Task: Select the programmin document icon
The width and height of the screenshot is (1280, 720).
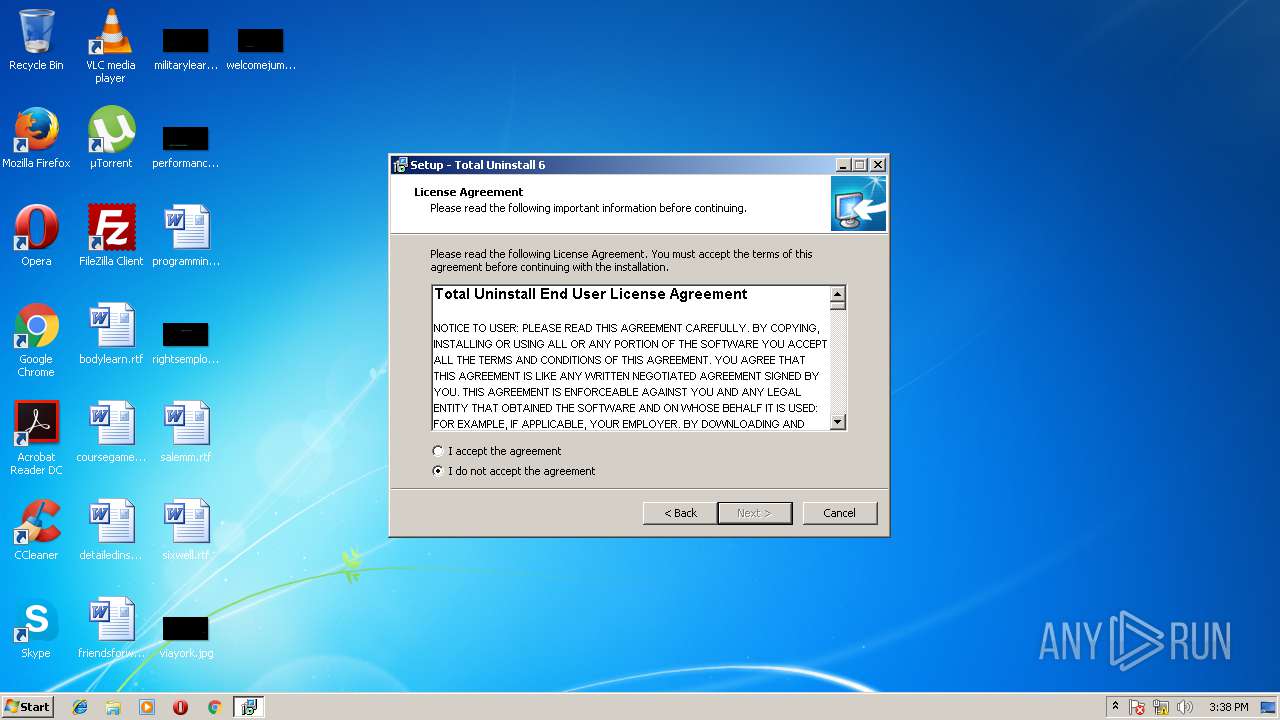Action: (186, 236)
